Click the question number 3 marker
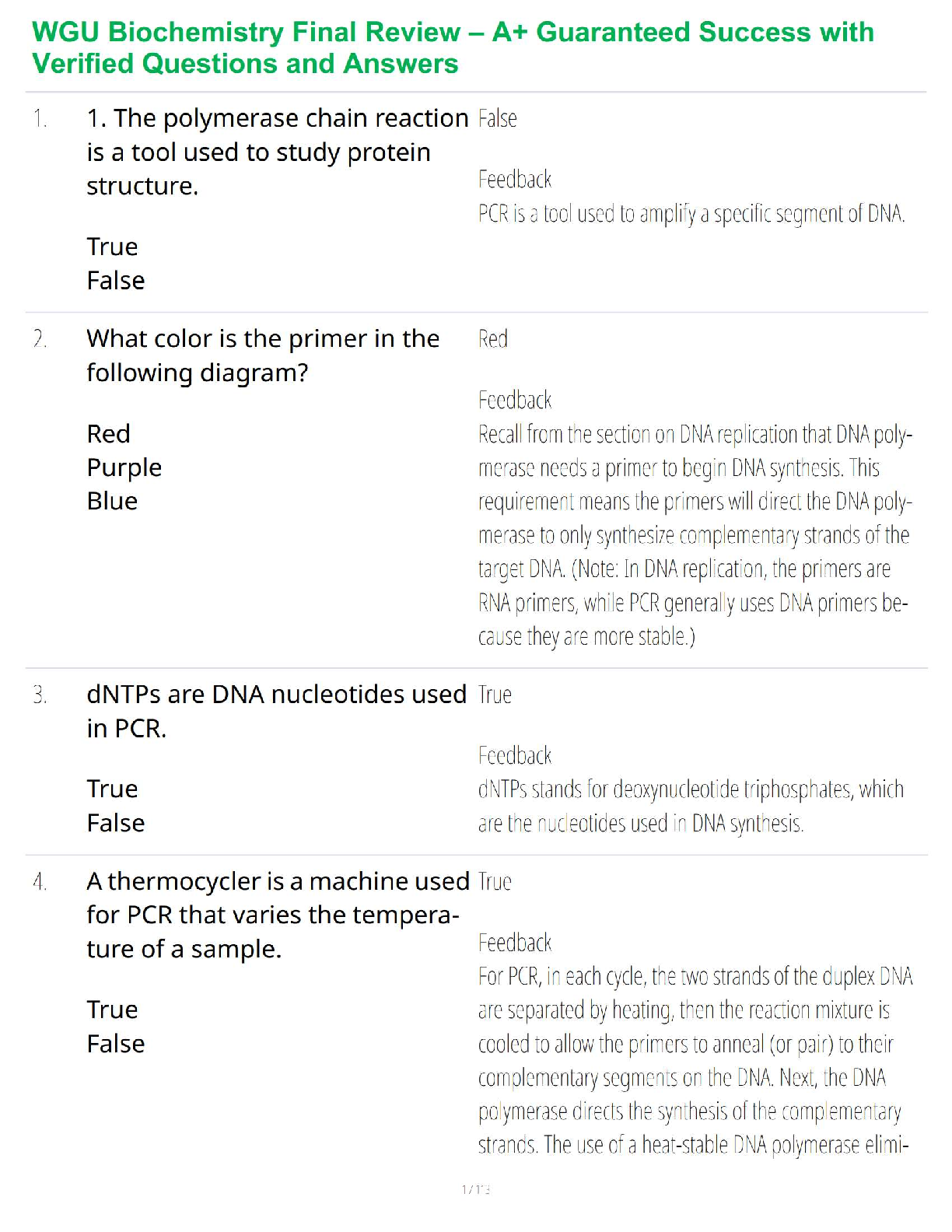Screen dimensions: 952x1232 [x=40, y=695]
